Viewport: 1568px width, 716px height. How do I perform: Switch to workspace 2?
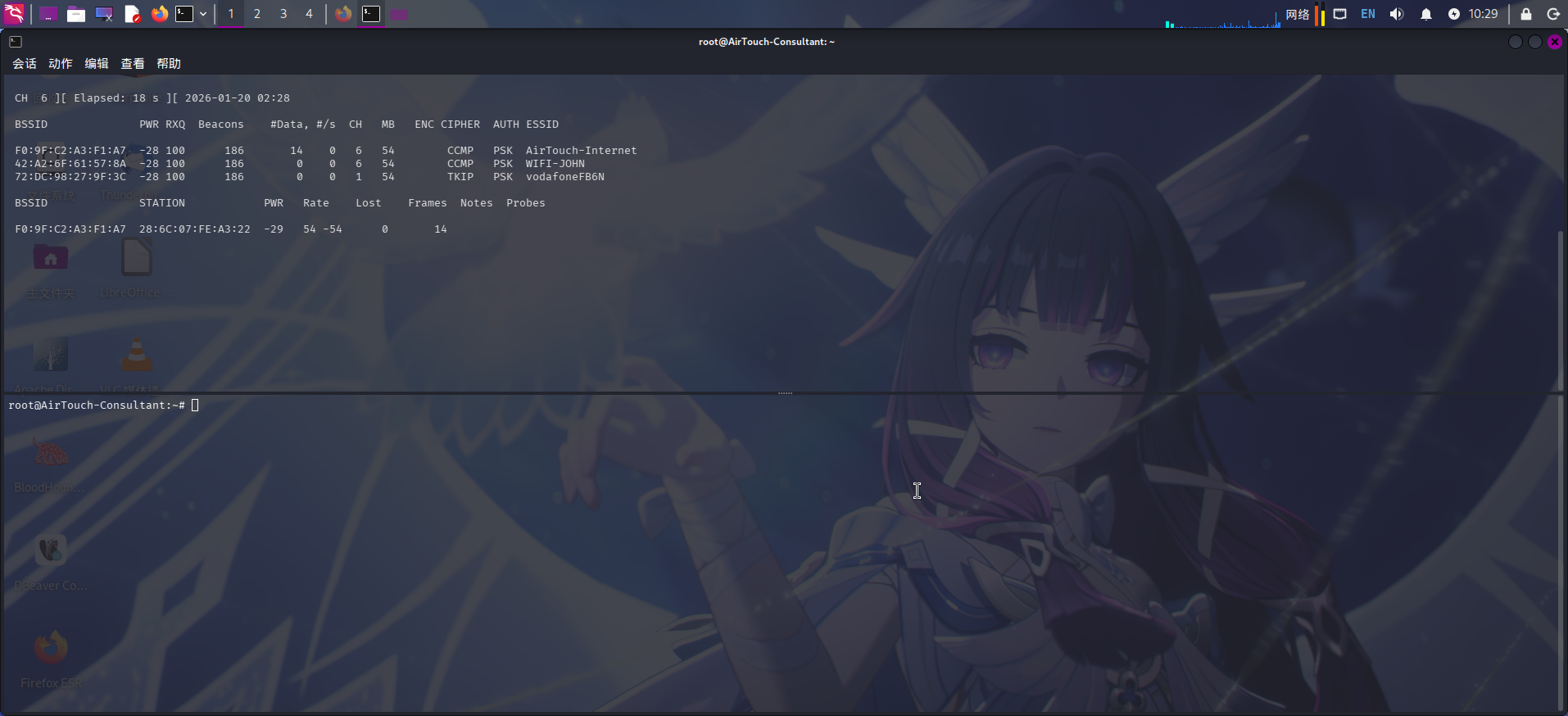pyautogui.click(x=257, y=14)
